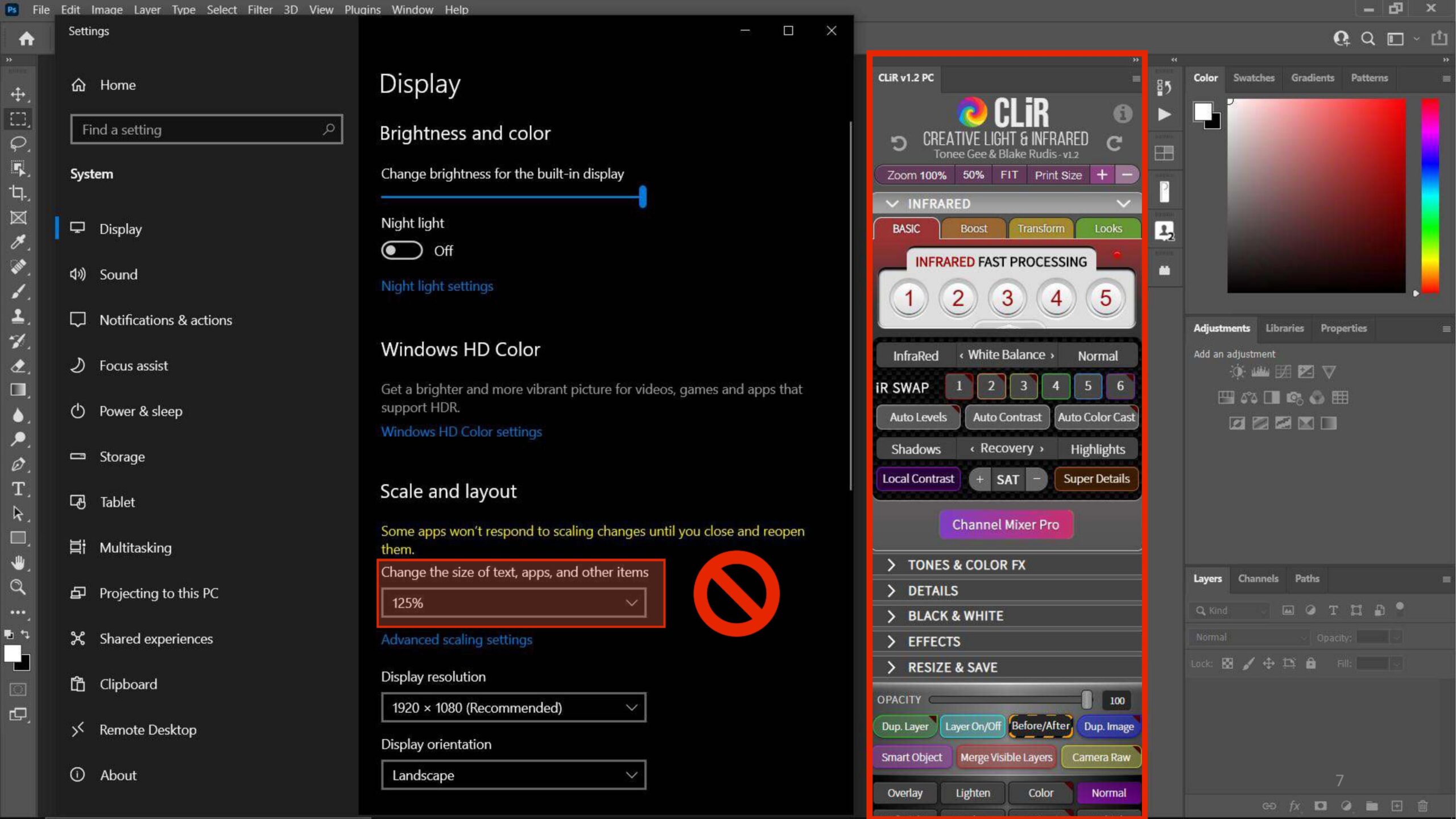Expand the DETAILS section

click(1007, 590)
